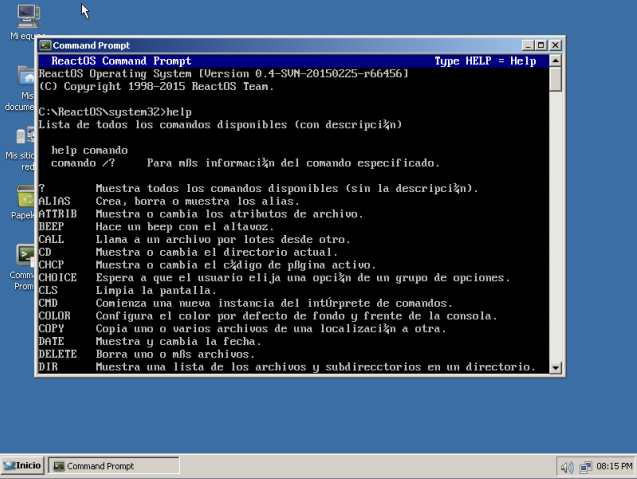Click the network tray icon
The image size is (637, 479).
coord(585,467)
